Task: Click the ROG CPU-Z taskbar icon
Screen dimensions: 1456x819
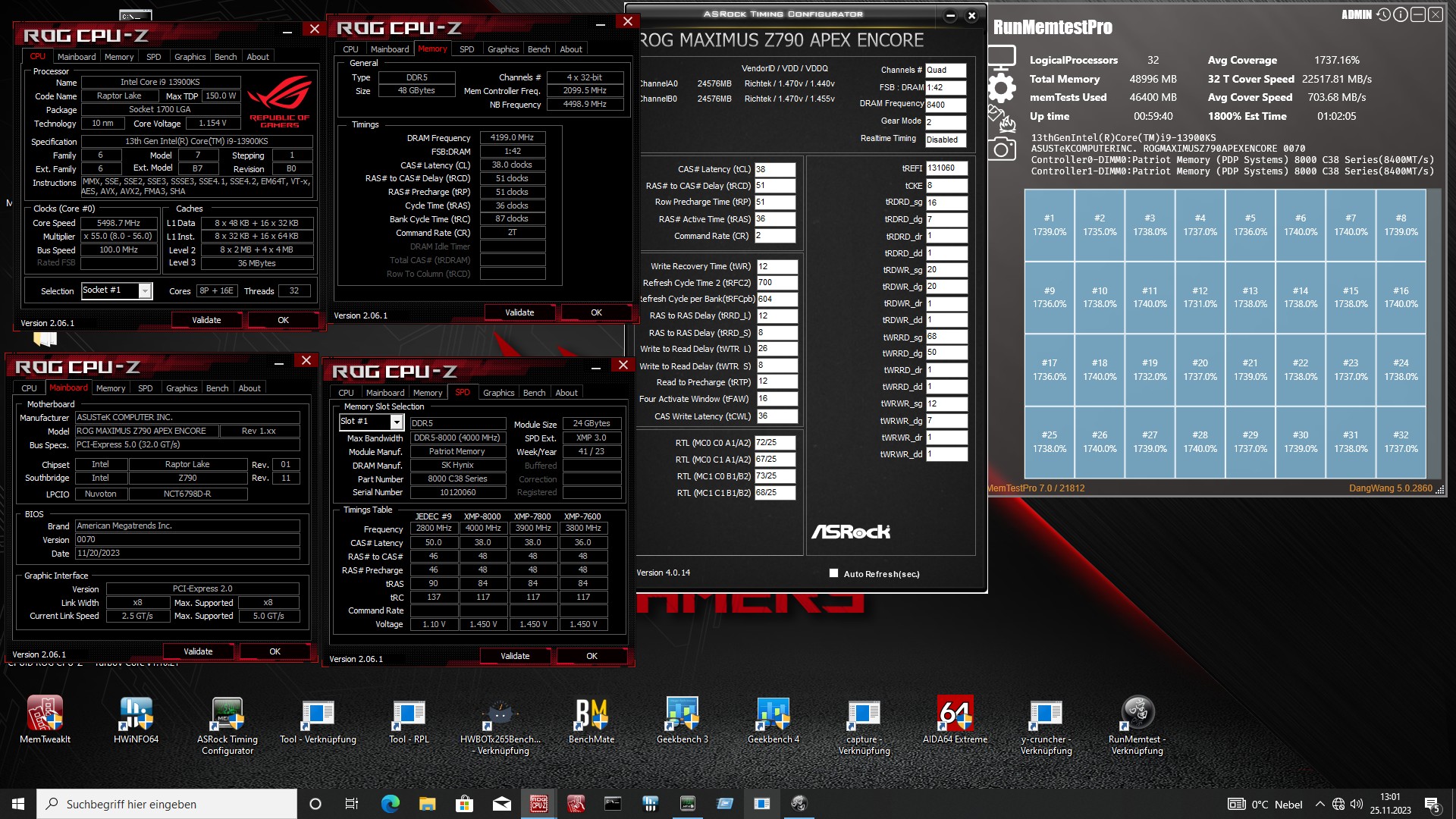Action: (539, 804)
